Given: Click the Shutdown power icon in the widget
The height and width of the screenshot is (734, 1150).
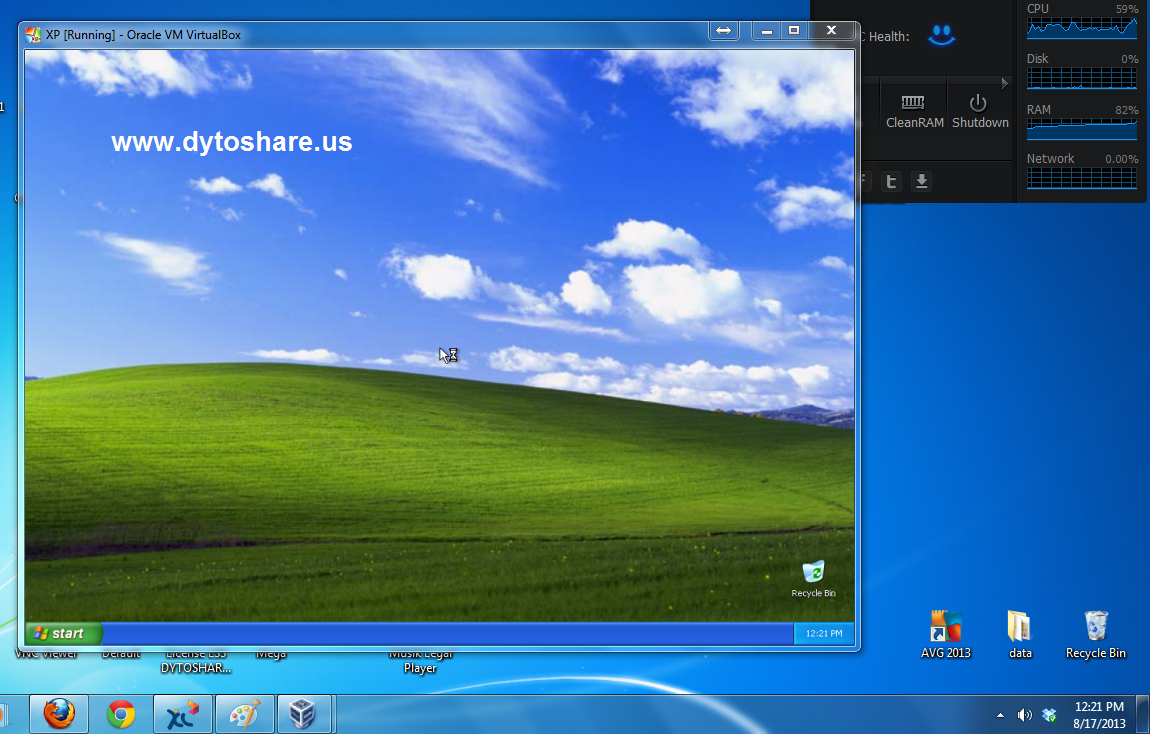Looking at the screenshot, I should tap(979, 103).
